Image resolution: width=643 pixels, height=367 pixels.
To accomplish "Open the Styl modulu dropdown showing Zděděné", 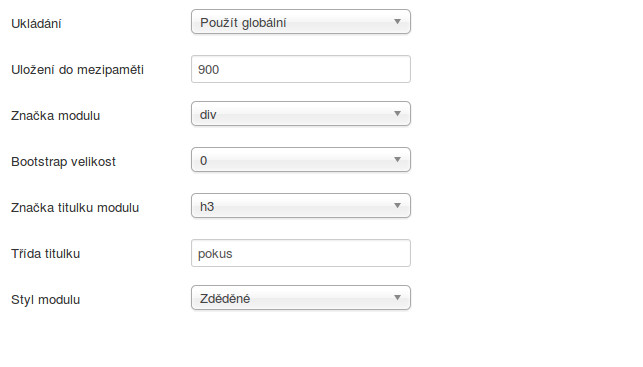I will pos(301,298).
